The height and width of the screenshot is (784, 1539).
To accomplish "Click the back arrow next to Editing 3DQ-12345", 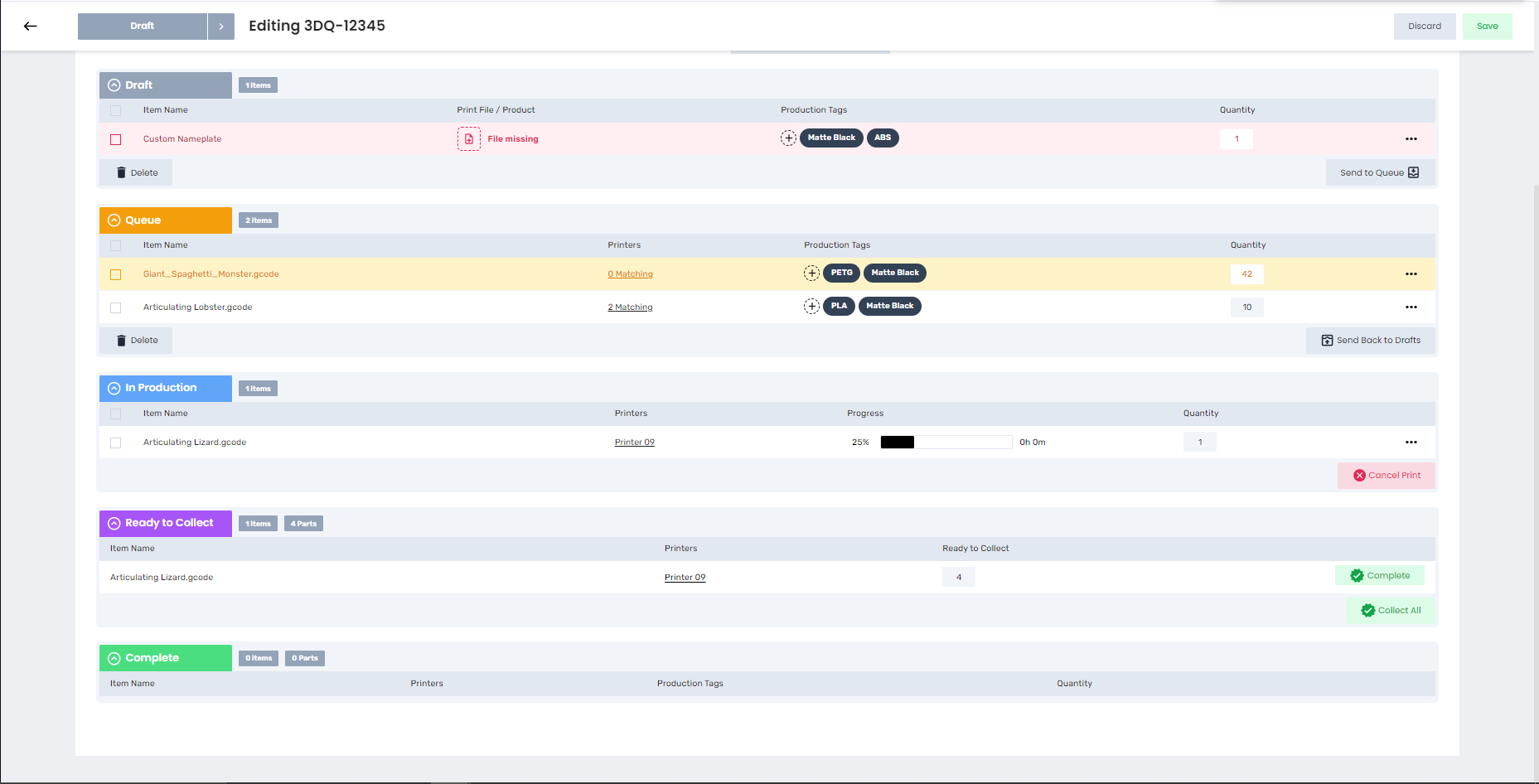I will (30, 26).
